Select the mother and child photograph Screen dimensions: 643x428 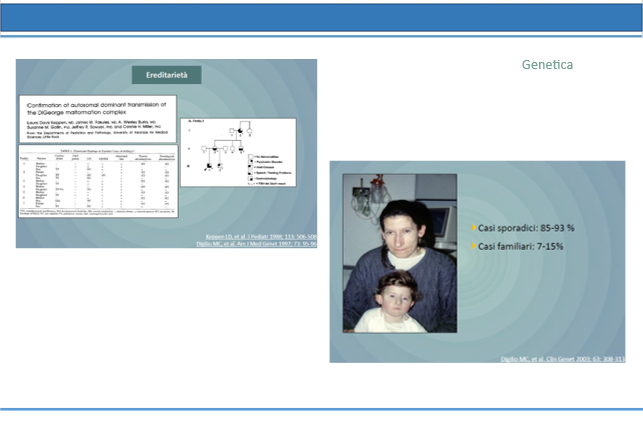pos(400,253)
